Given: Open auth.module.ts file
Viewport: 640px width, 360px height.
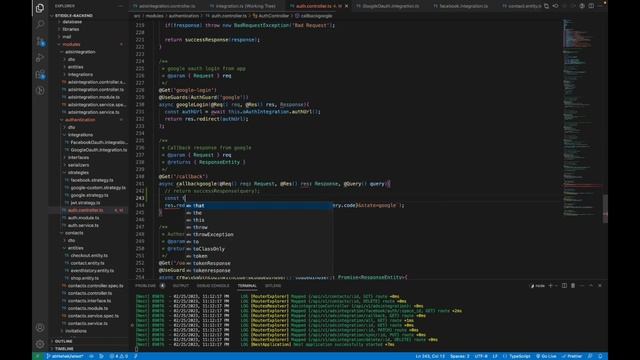Looking at the screenshot, I should pos(83,218).
